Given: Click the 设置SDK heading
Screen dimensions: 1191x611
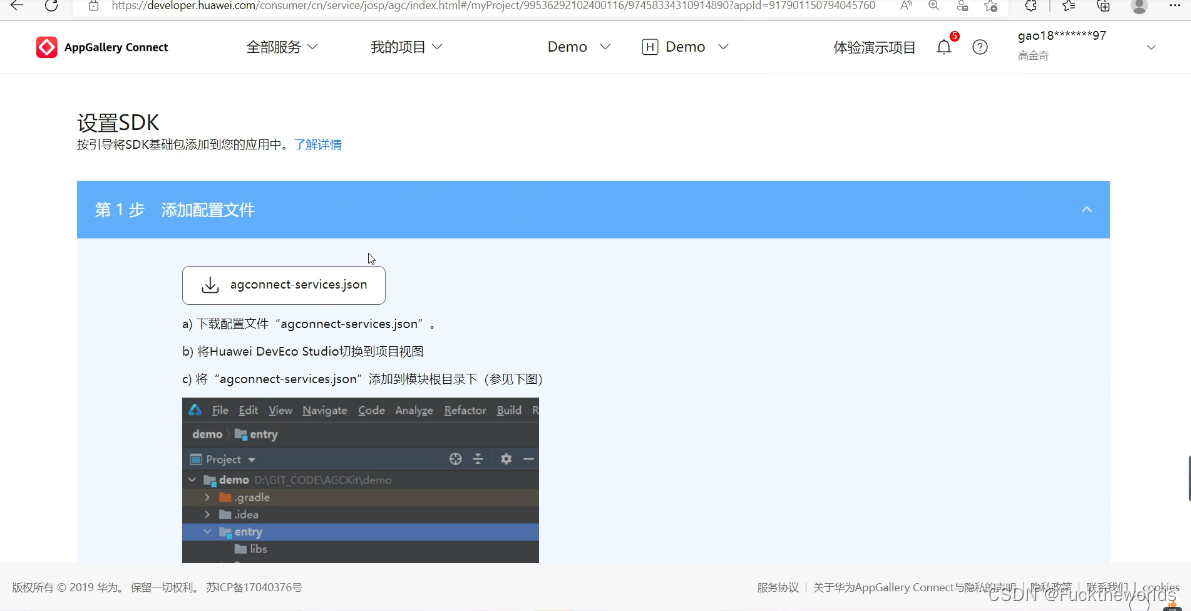Looking at the screenshot, I should tap(118, 123).
